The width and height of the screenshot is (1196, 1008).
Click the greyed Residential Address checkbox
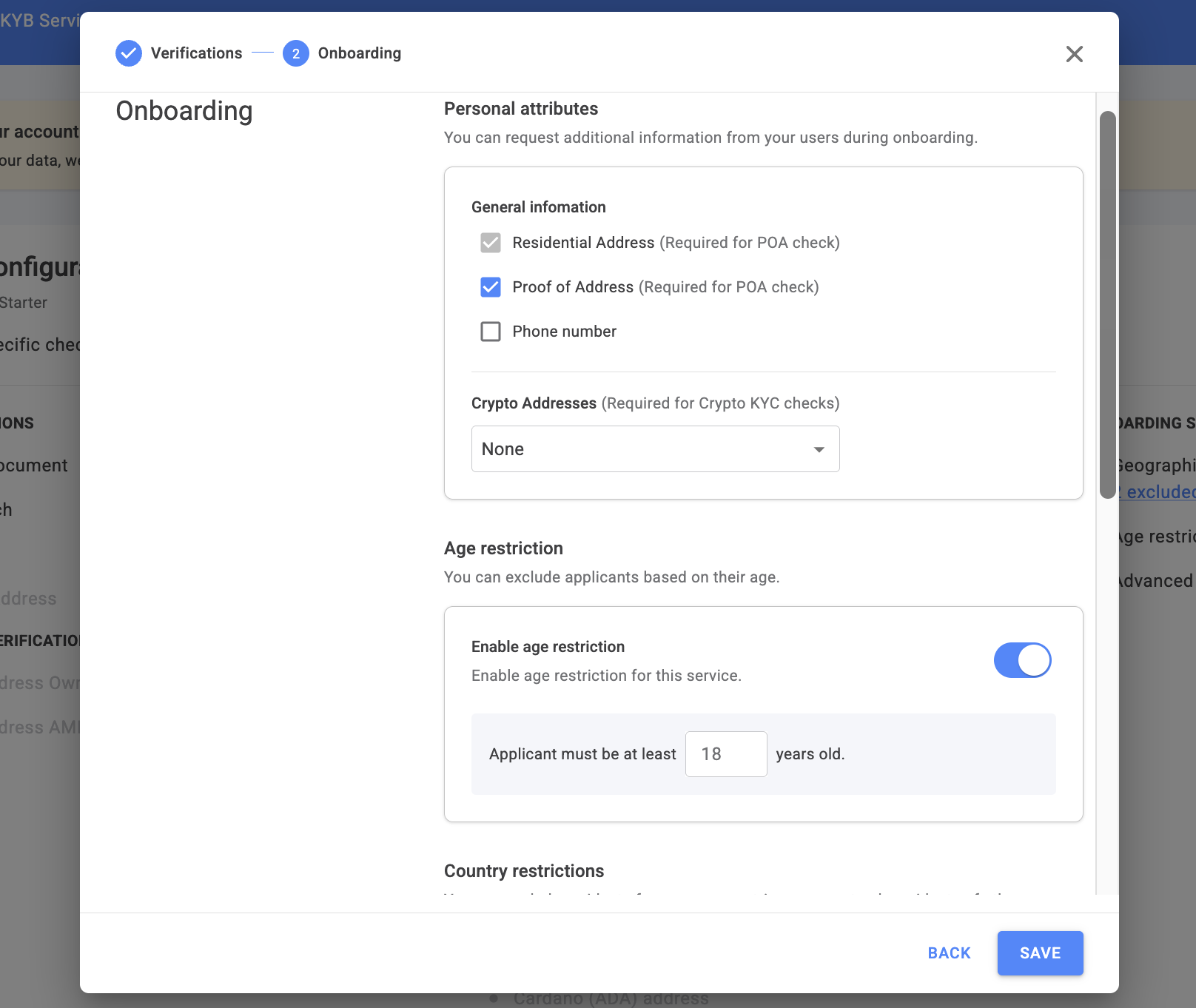pyautogui.click(x=491, y=243)
